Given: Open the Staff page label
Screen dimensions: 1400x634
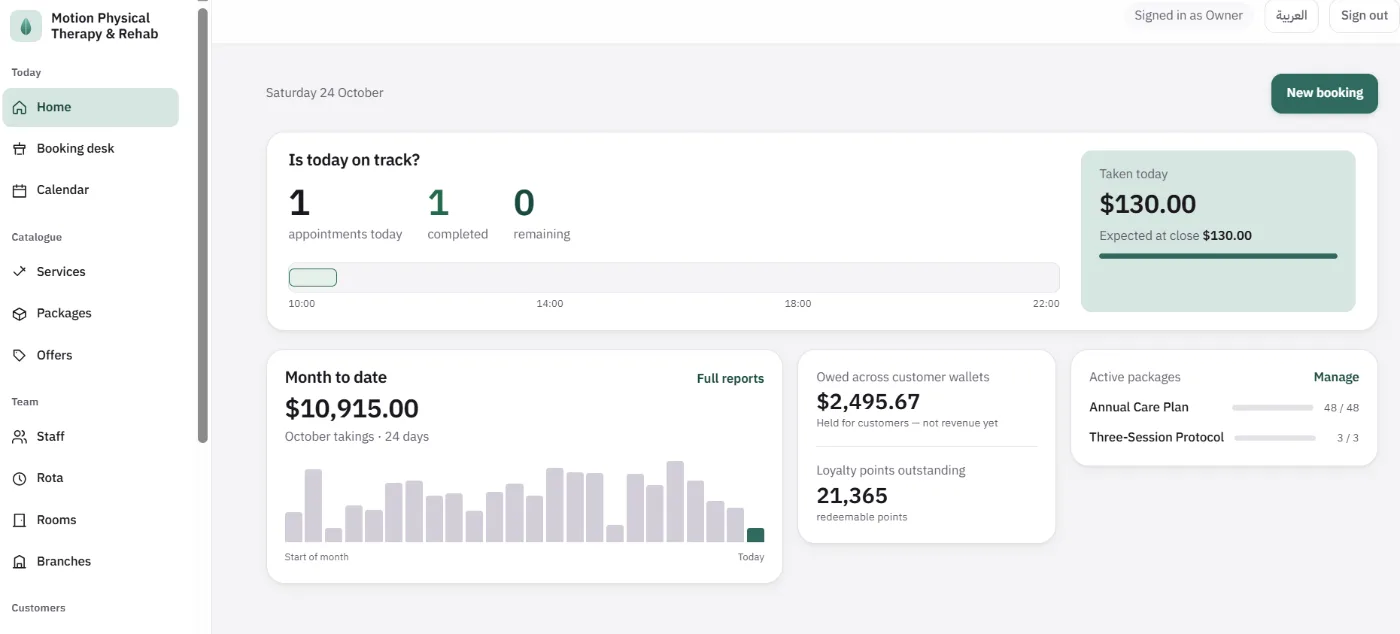Looking at the screenshot, I should pos(51,437).
